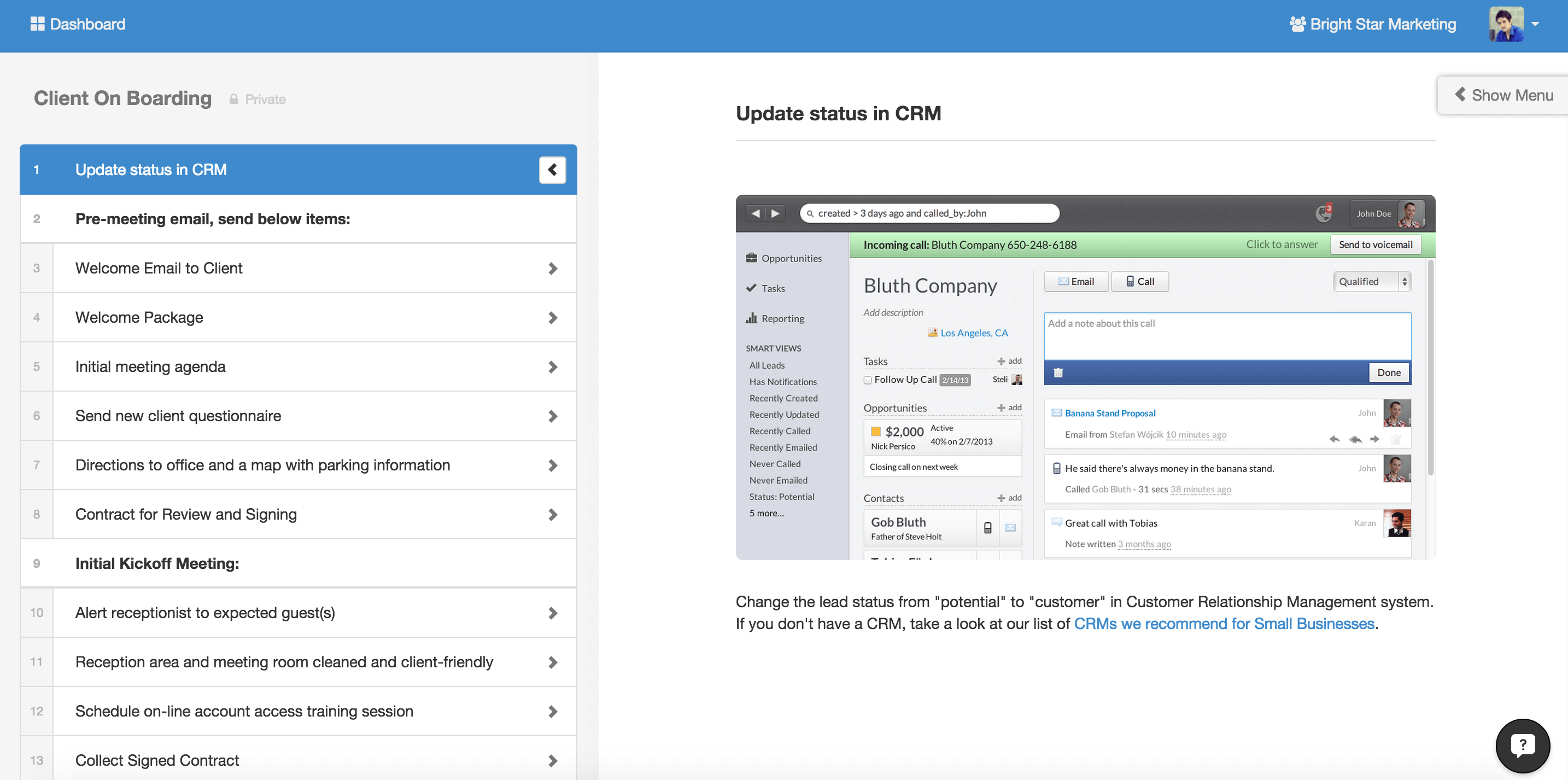1568x780 pixels.
Task: Click the Show Menu button
Action: (1503, 95)
